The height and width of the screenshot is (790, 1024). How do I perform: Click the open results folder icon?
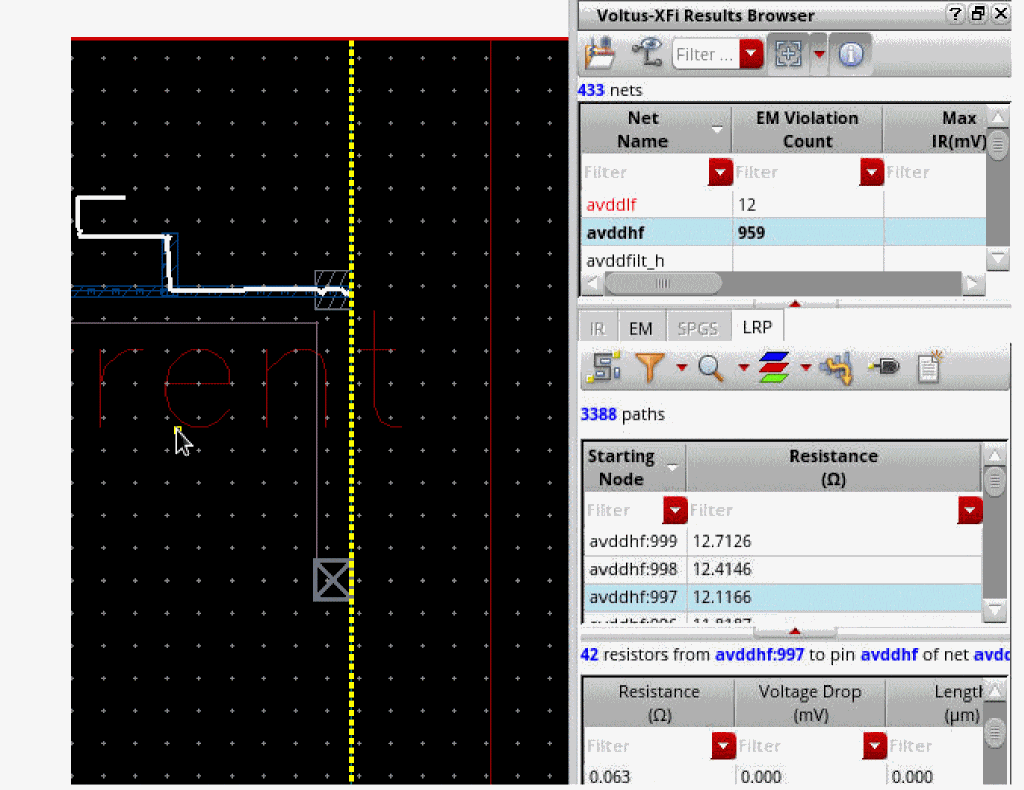600,54
